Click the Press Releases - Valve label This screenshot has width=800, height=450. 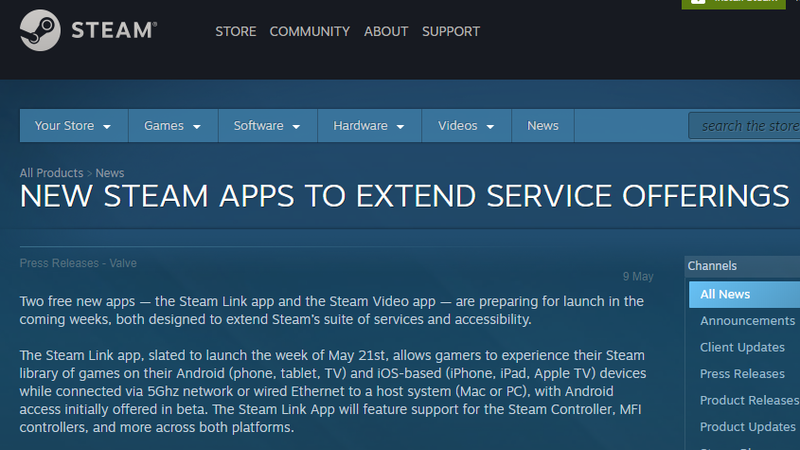[78, 263]
